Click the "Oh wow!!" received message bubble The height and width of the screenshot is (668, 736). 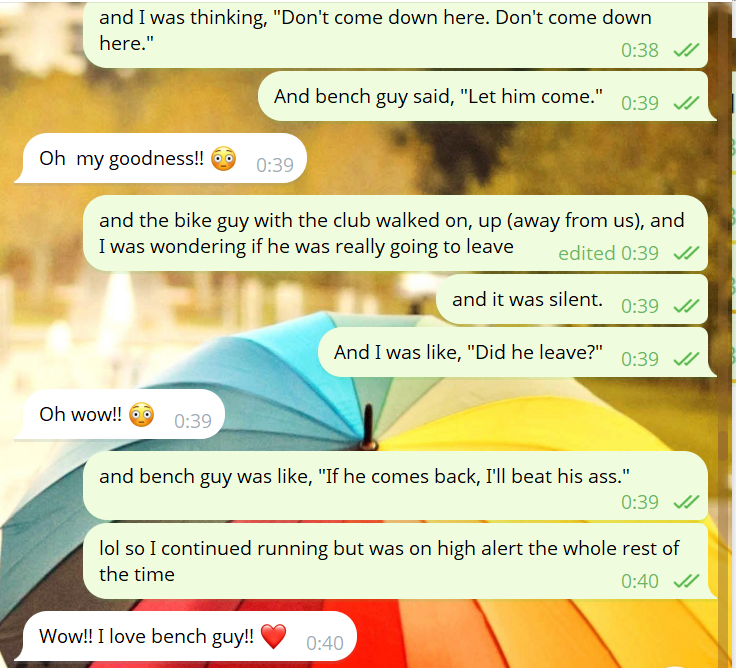coord(120,414)
